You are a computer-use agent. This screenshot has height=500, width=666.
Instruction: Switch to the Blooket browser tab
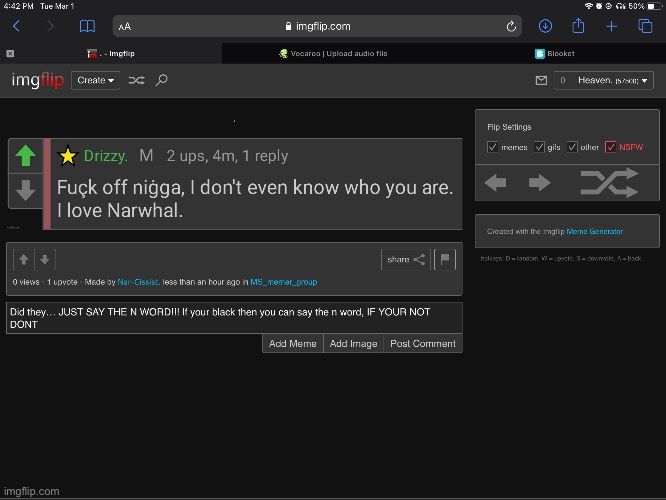553,54
